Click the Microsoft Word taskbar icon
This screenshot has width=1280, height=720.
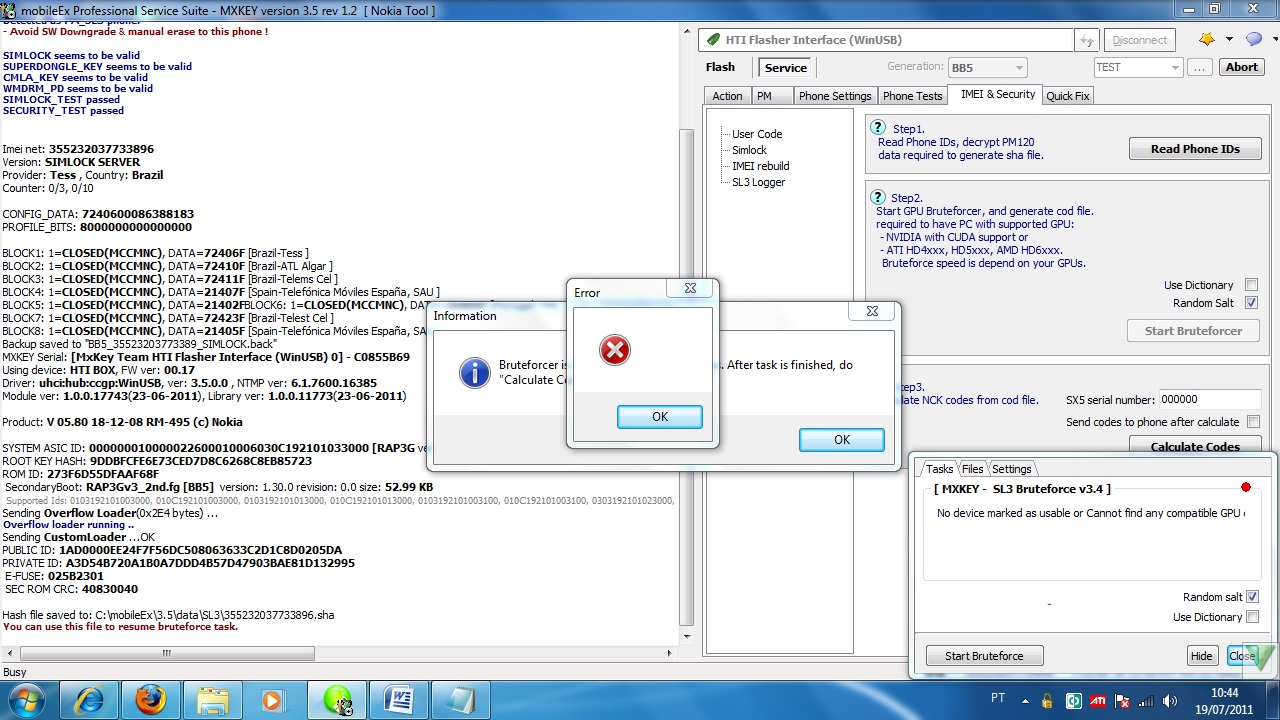coord(398,700)
